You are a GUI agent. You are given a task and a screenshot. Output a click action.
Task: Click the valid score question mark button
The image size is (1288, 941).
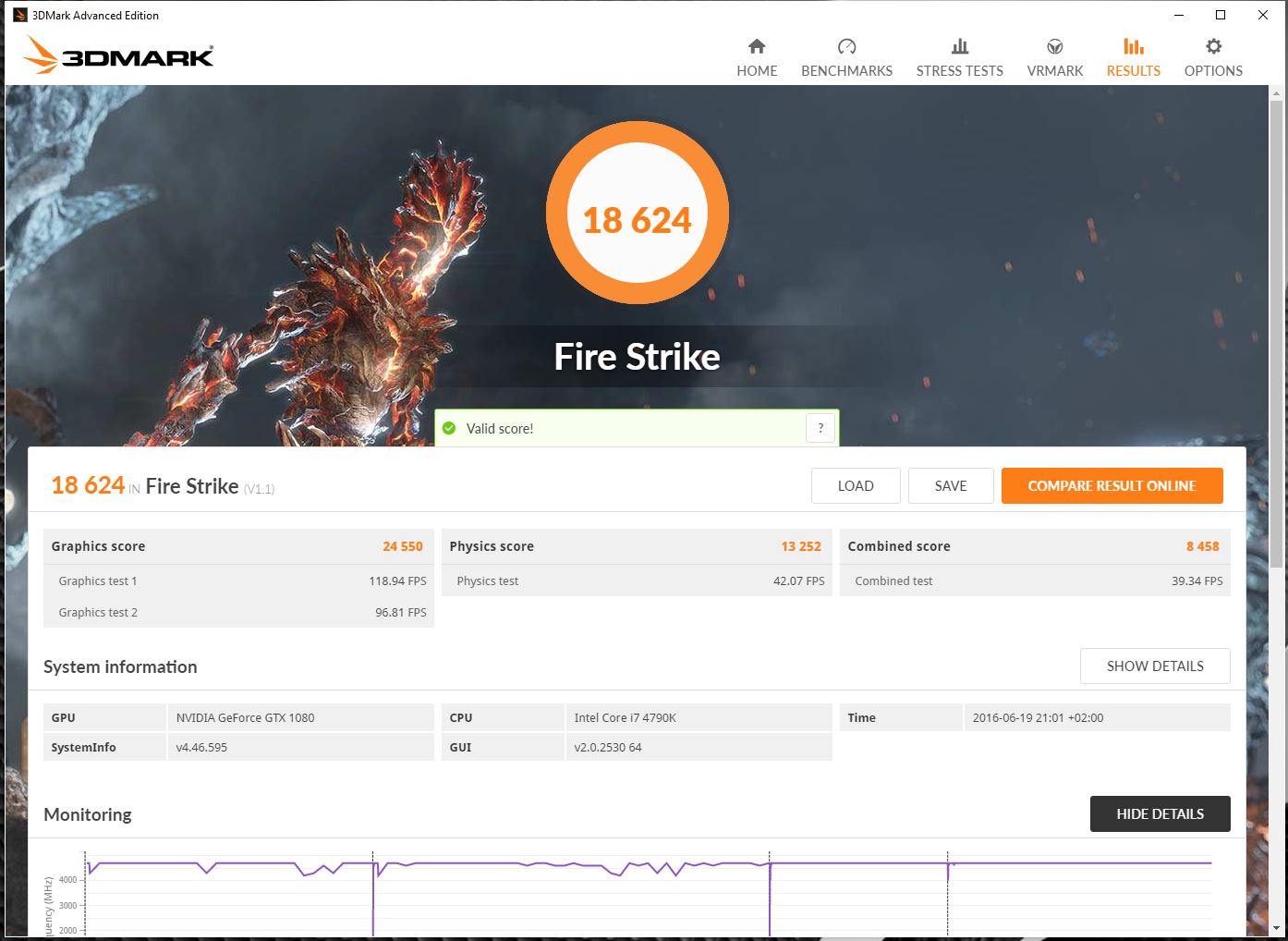tap(820, 428)
